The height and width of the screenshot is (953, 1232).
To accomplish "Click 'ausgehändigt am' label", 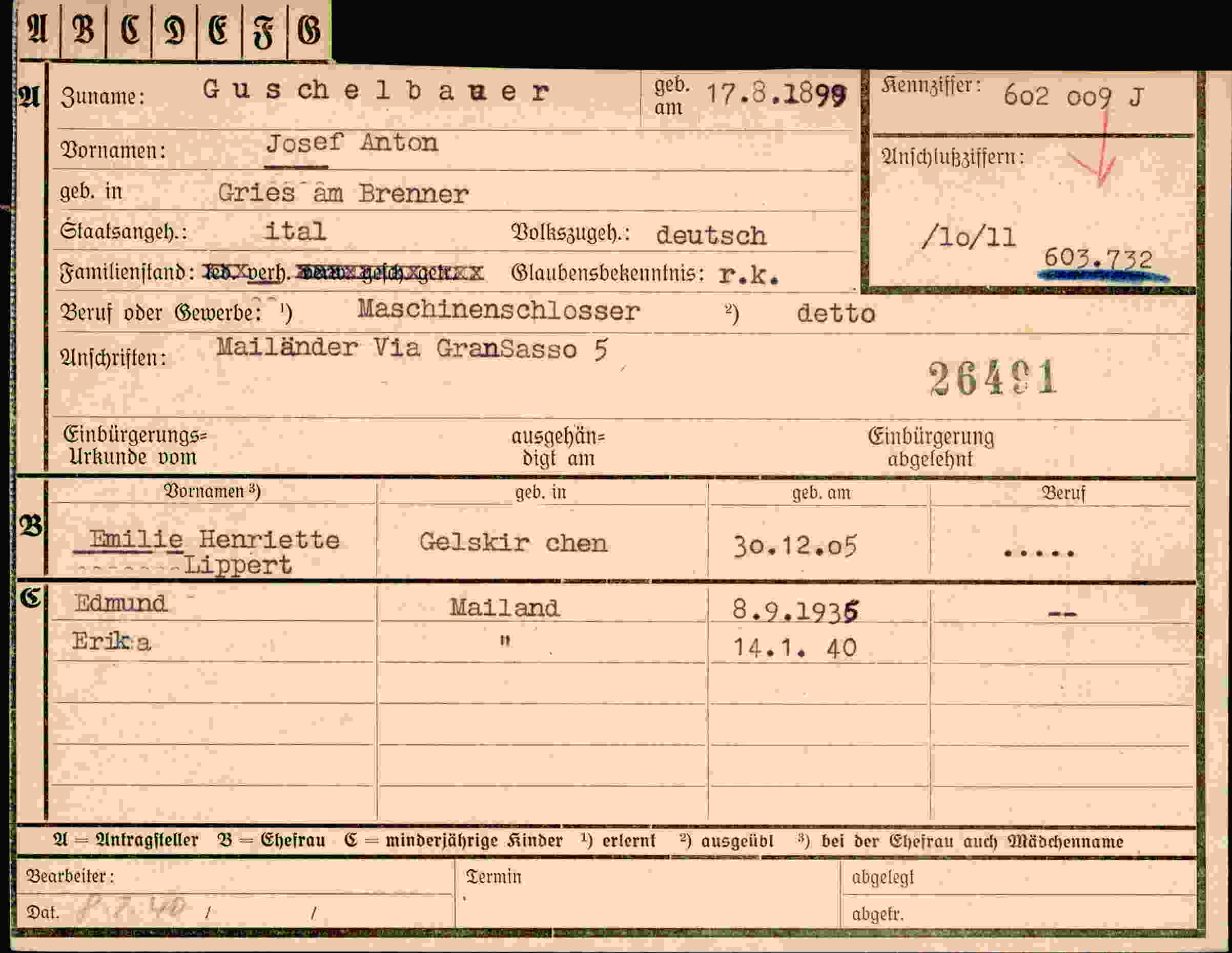I will (558, 447).
